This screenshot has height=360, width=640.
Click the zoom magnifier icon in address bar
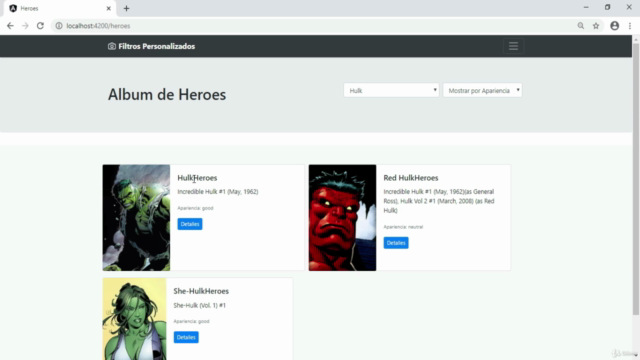pyautogui.click(x=581, y=26)
